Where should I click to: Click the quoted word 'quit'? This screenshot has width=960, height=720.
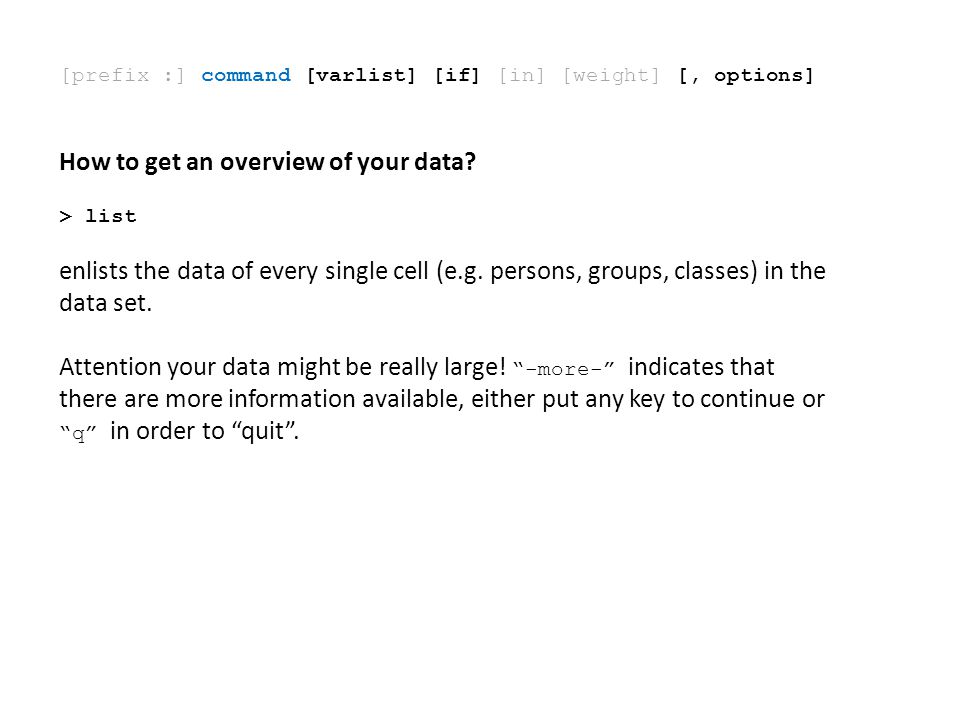click(263, 431)
